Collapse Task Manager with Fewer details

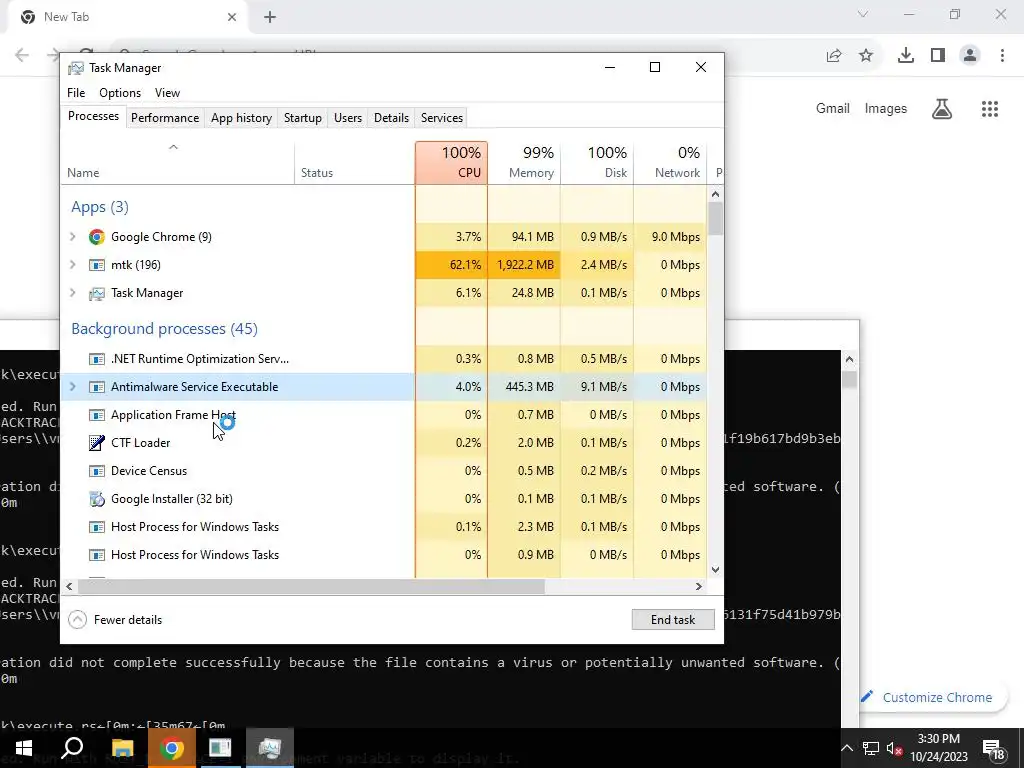tap(115, 620)
